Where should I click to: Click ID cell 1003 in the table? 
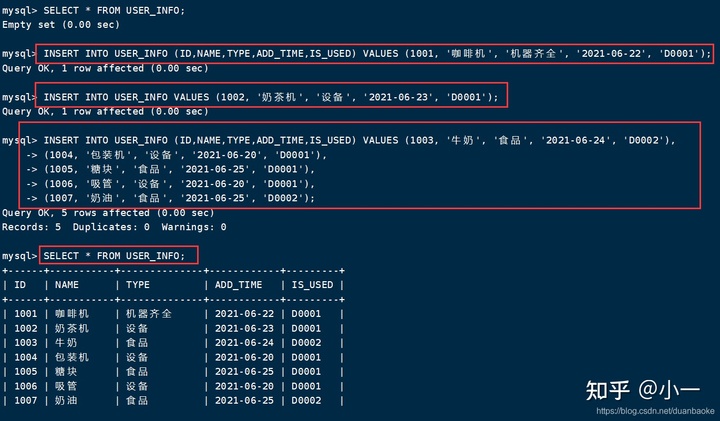26,343
